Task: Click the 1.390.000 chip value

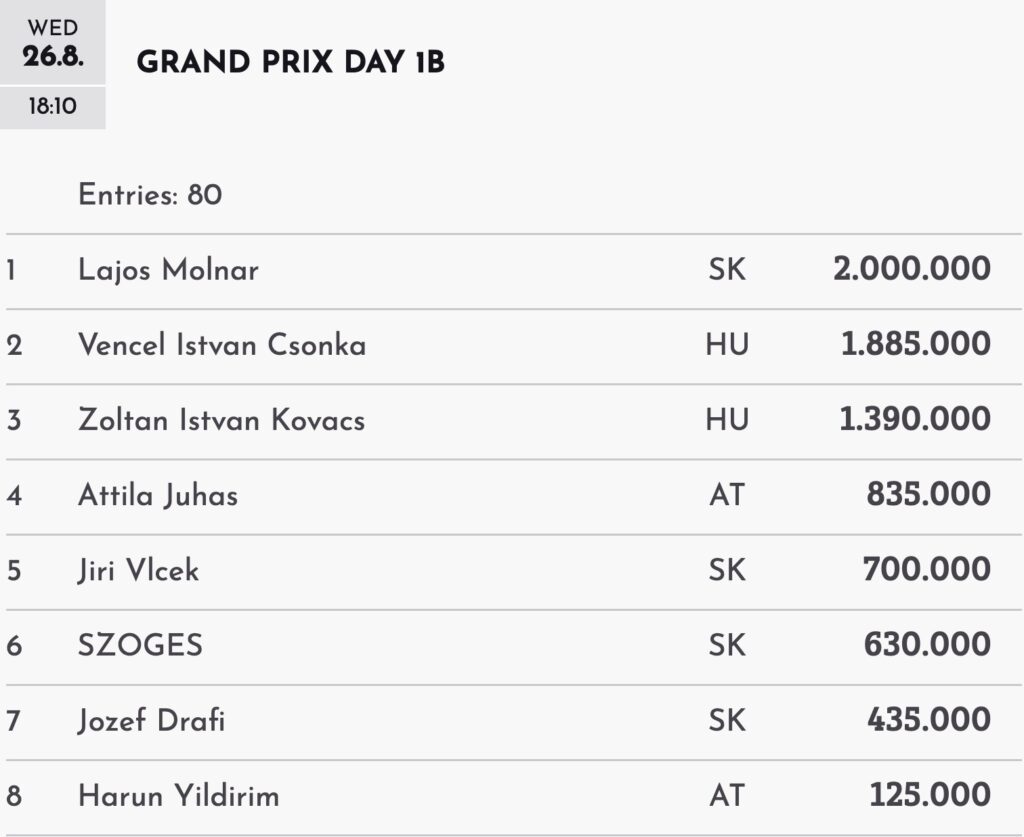Action: pos(915,419)
